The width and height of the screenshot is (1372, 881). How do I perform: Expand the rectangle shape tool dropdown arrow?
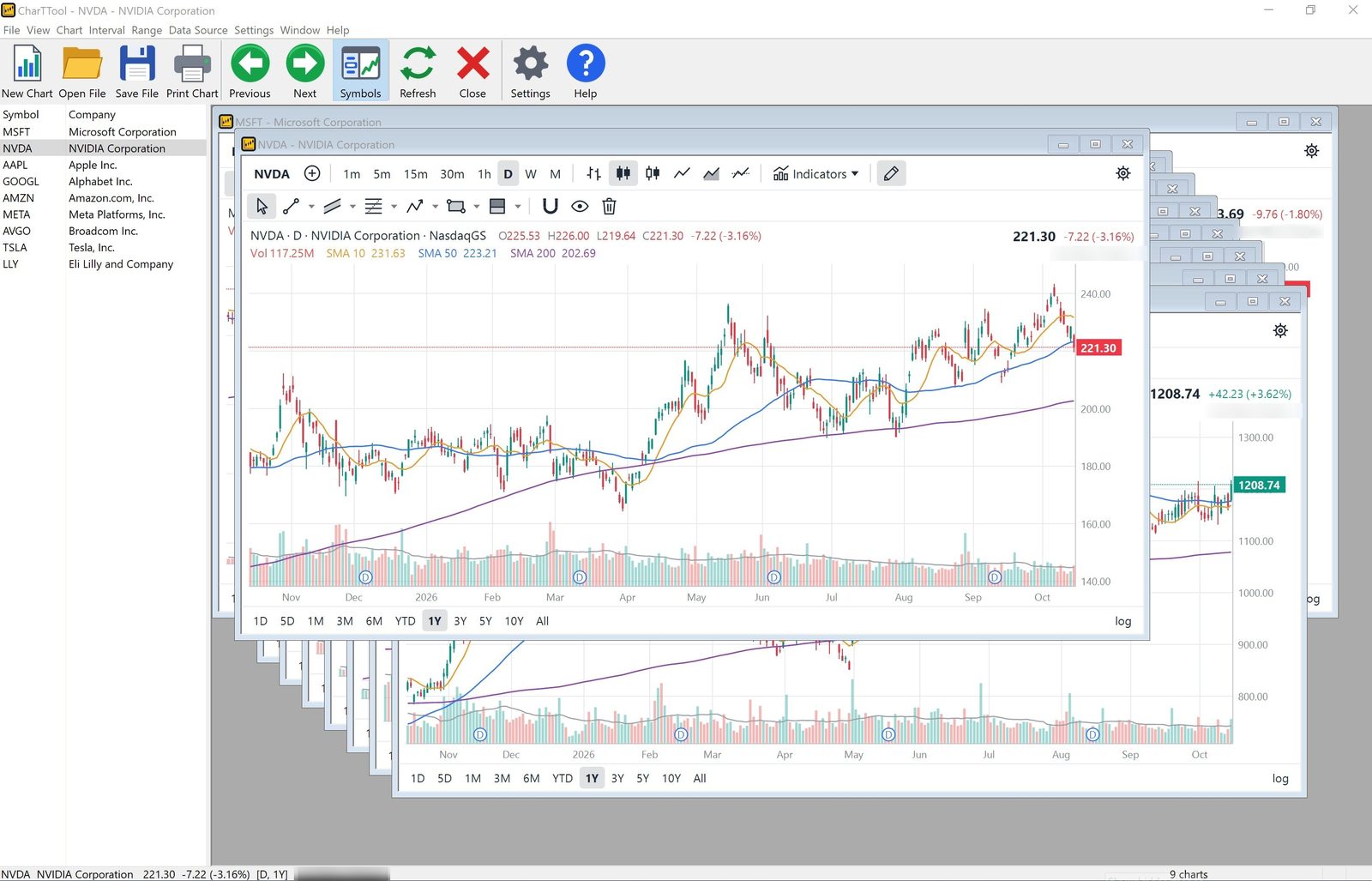tap(476, 207)
